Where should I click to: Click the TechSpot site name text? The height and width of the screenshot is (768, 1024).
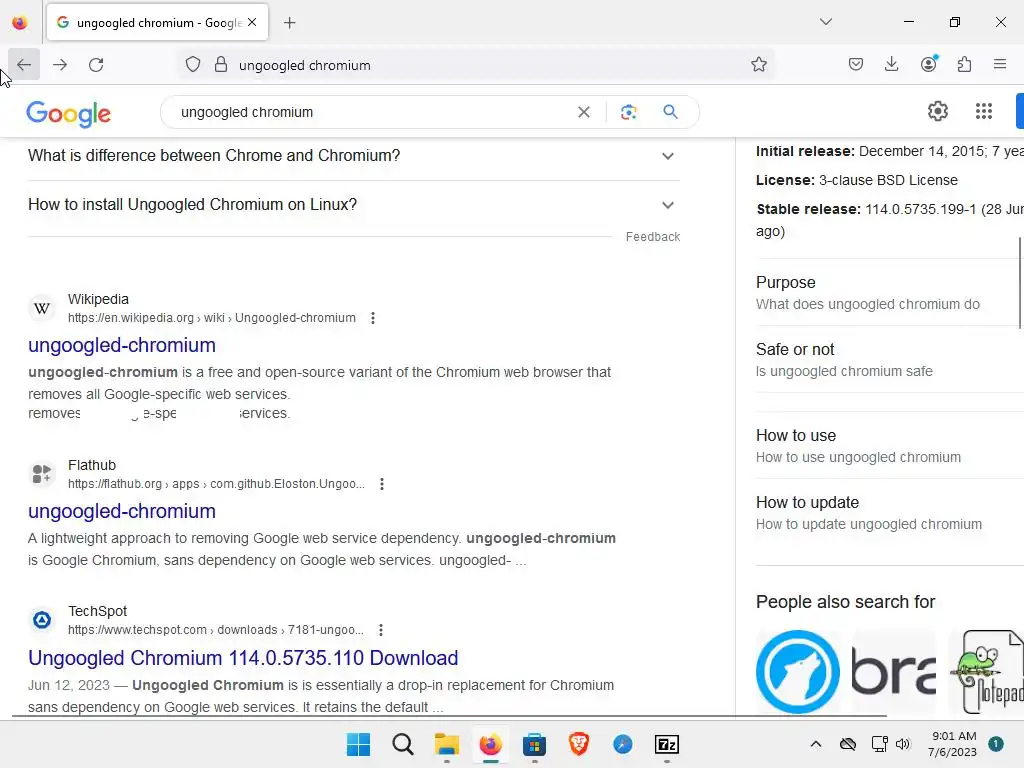point(97,611)
